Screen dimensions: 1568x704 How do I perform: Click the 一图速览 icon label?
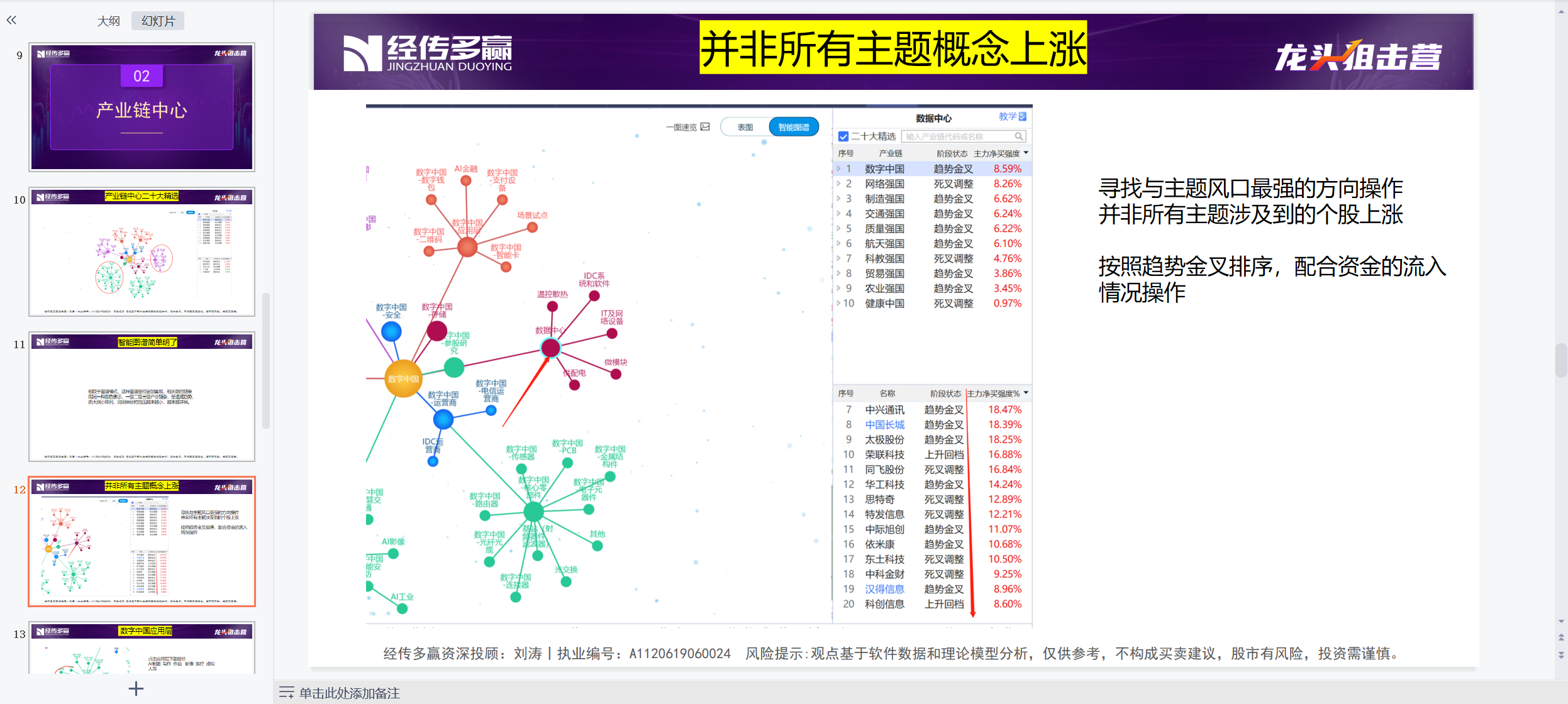[x=687, y=127]
